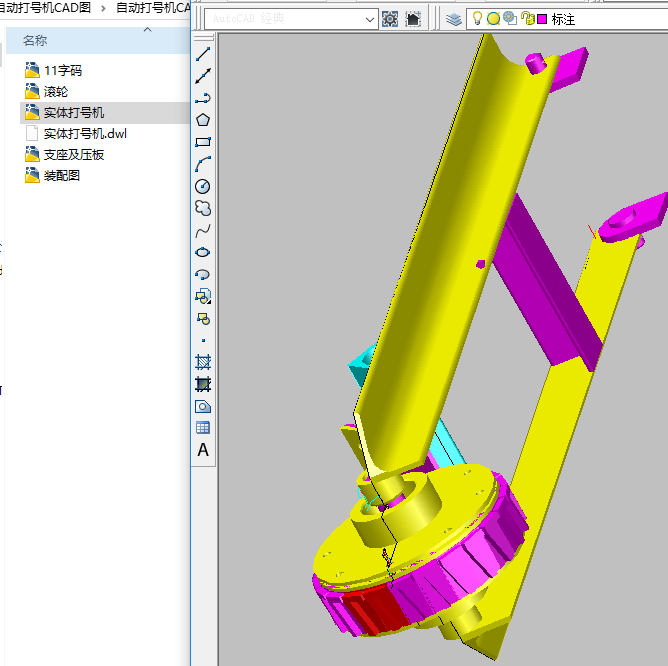The width and height of the screenshot is (668, 666).
Task: Select the 实体打号机.dwl file
Action: click(x=85, y=133)
